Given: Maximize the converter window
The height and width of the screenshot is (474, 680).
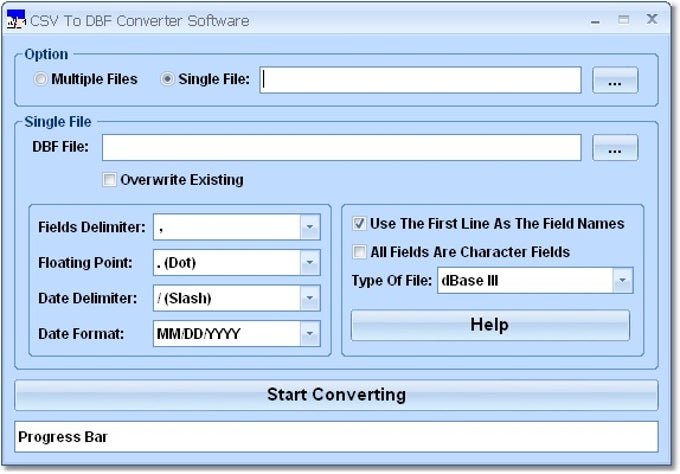Looking at the screenshot, I should pos(624,19).
